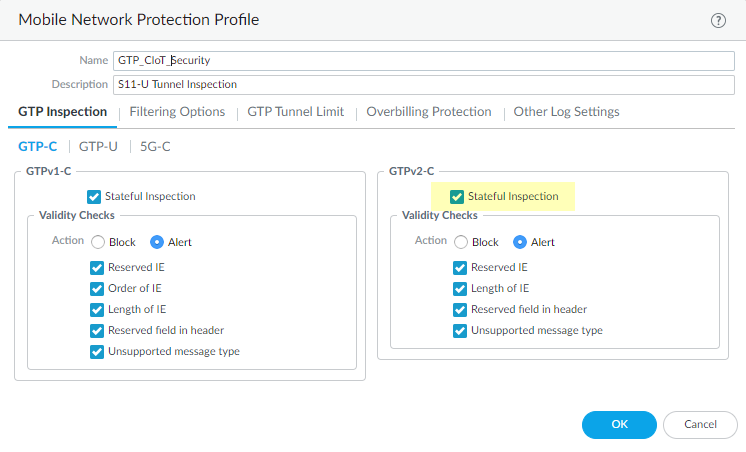The height and width of the screenshot is (452, 746).
Task: Open the help question mark icon
Action: (718, 20)
